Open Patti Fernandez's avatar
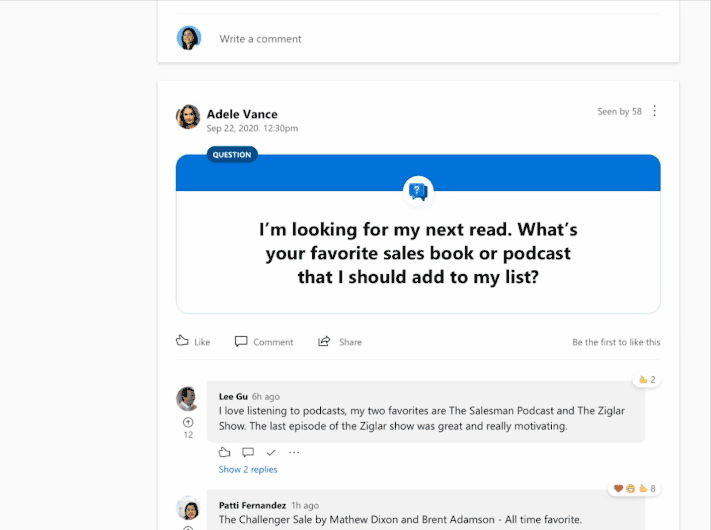Viewport: 711px width, 530px height. click(188, 507)
